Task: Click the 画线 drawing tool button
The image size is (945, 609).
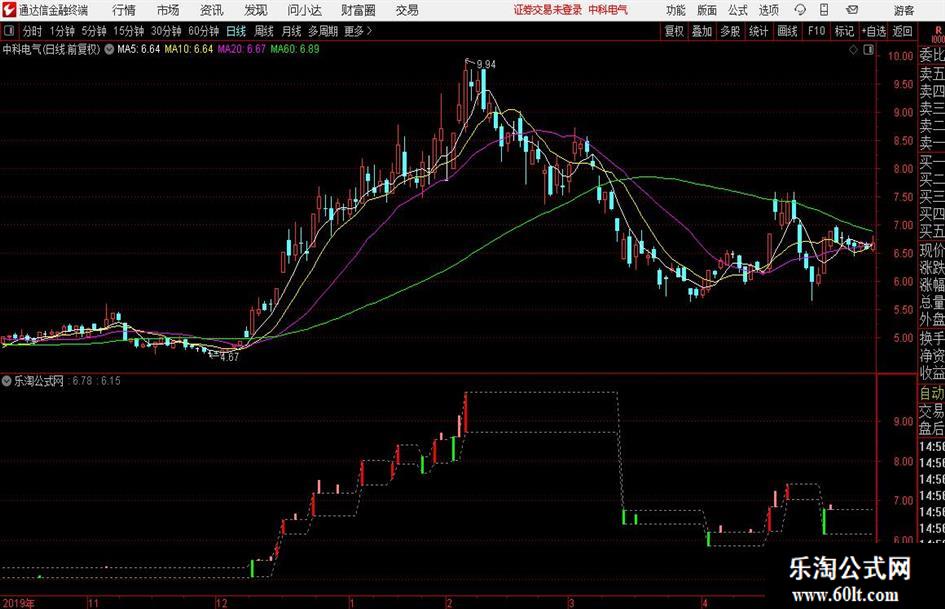Action: [x=787, y=31]
